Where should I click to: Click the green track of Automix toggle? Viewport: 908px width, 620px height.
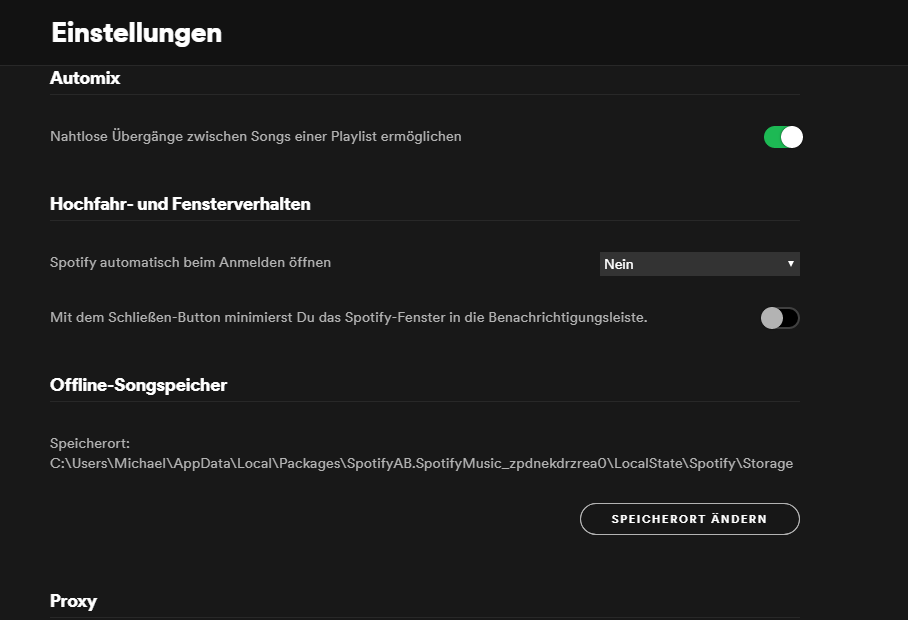[x=772, y=137]
